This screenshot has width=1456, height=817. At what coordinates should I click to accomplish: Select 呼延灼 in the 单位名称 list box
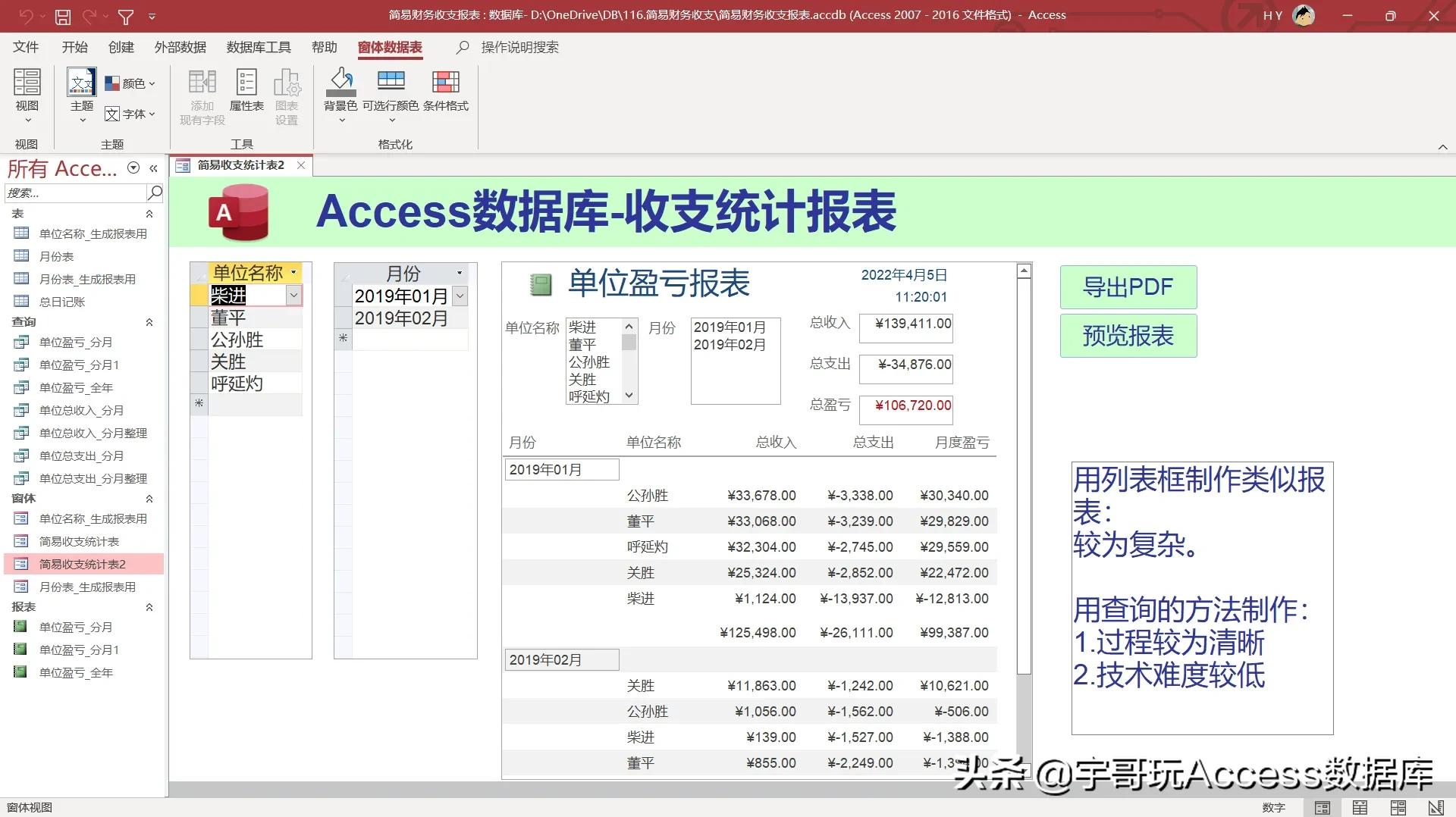[x=589, y=396]
